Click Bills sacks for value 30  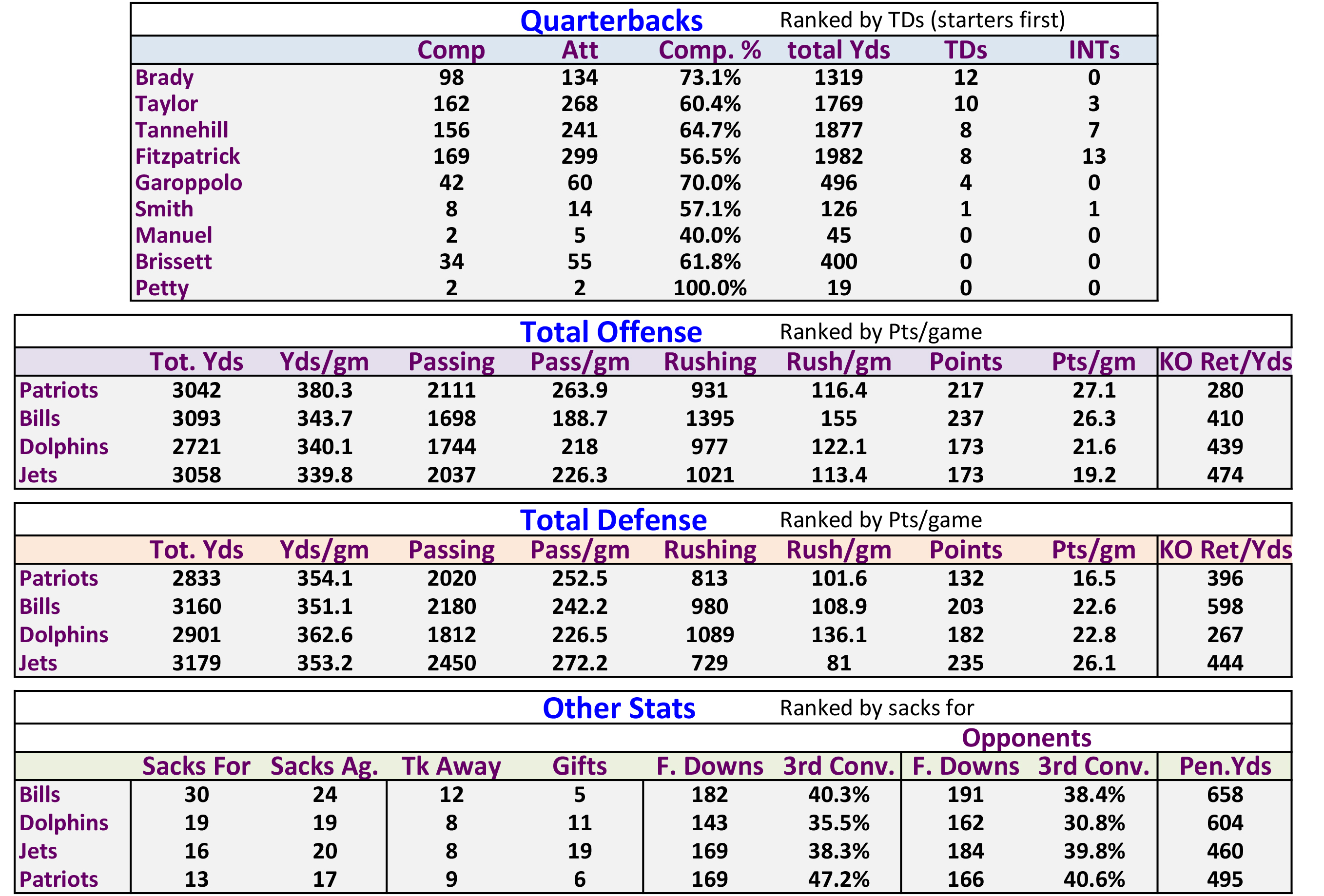(196, 794)
